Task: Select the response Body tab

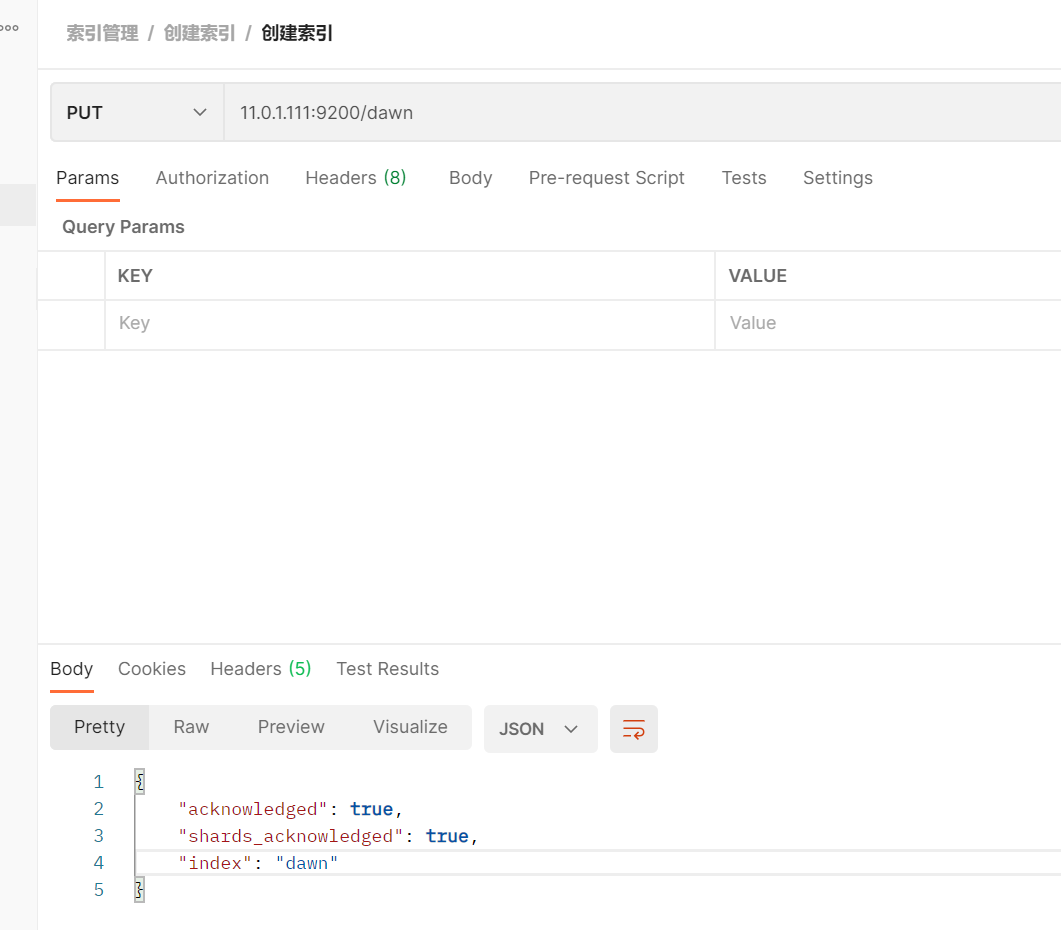Action: (72, 669)
